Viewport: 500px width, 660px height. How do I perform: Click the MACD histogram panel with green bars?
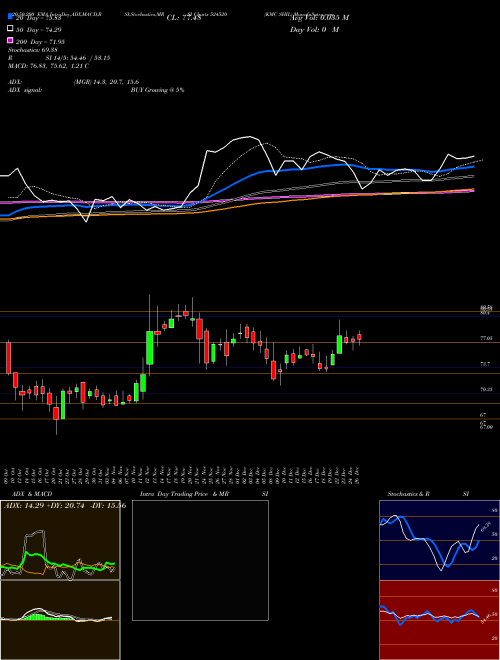(x=60, y=620)
